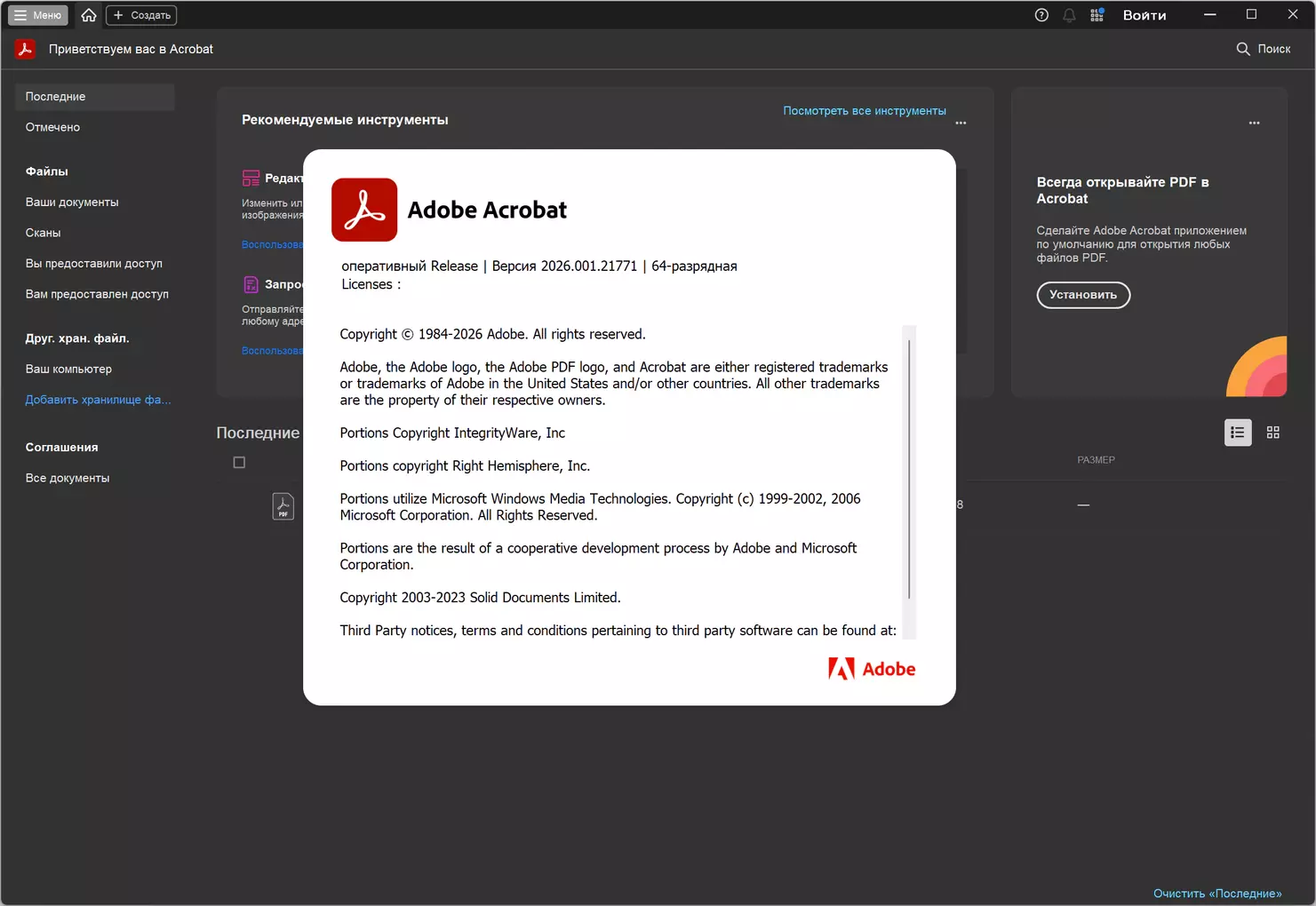
Task: Open the more options dots of Рекомендуемые инструменты
Action: click(x=961, y=123)
